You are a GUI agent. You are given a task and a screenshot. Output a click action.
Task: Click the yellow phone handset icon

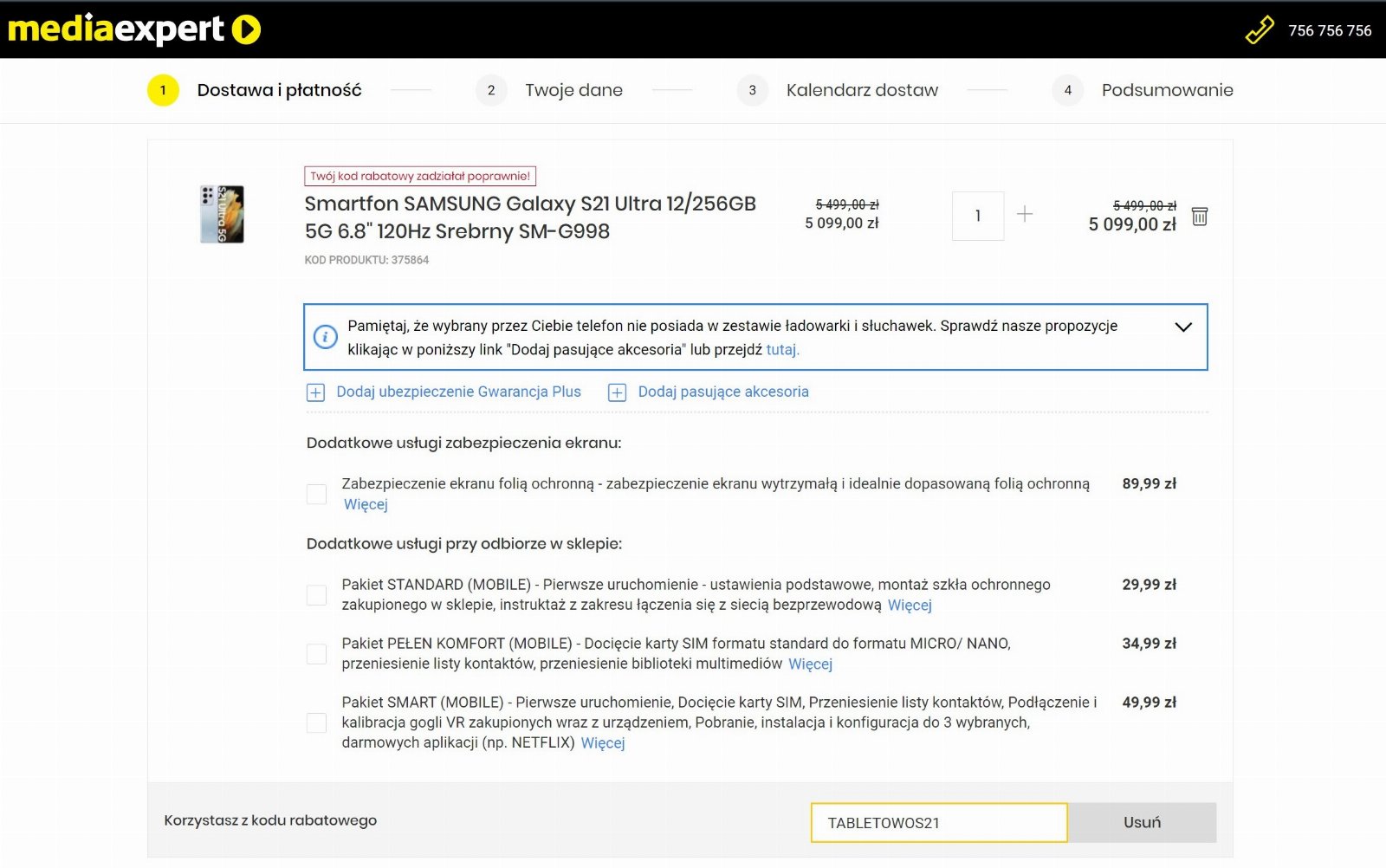click(1260, 30)
